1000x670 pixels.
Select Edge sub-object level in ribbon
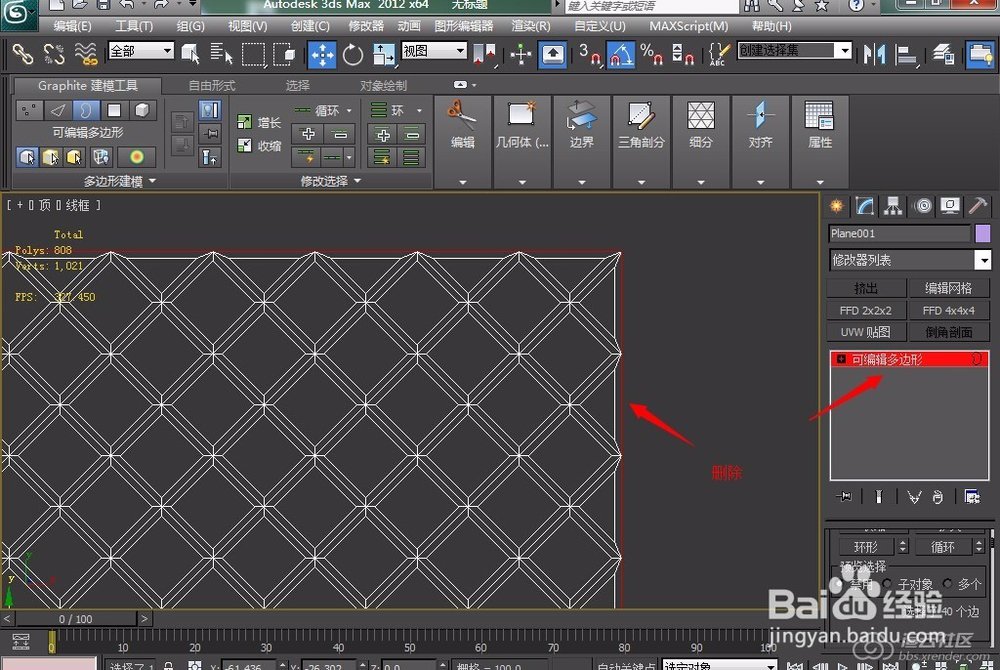58,110
